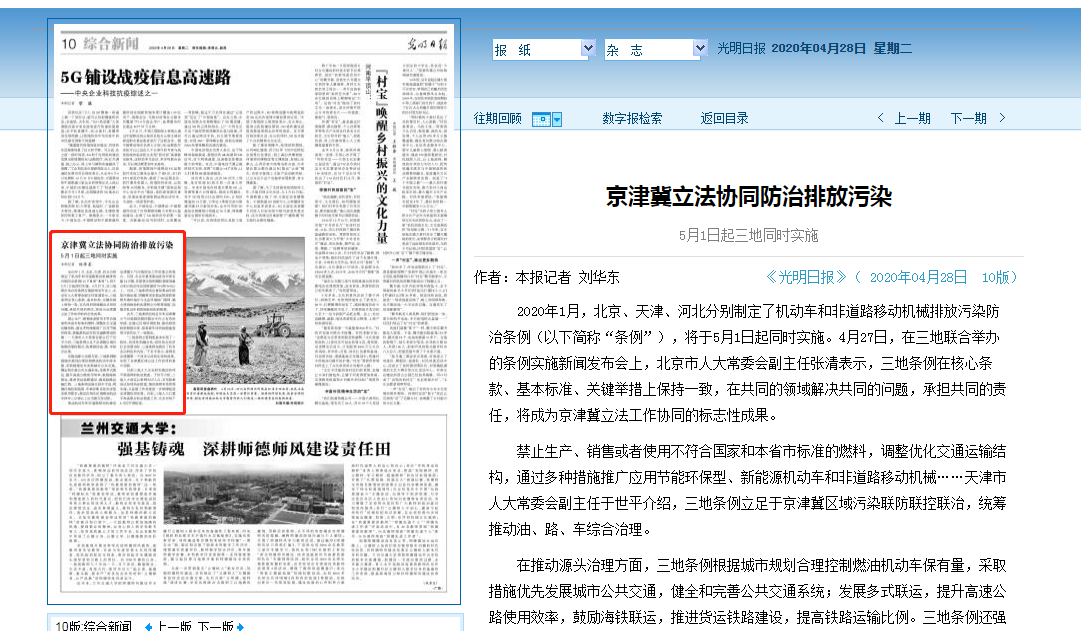Click the right chevron after 下一期
This screenshot has width=1081, height=631.
(1002, 118)
